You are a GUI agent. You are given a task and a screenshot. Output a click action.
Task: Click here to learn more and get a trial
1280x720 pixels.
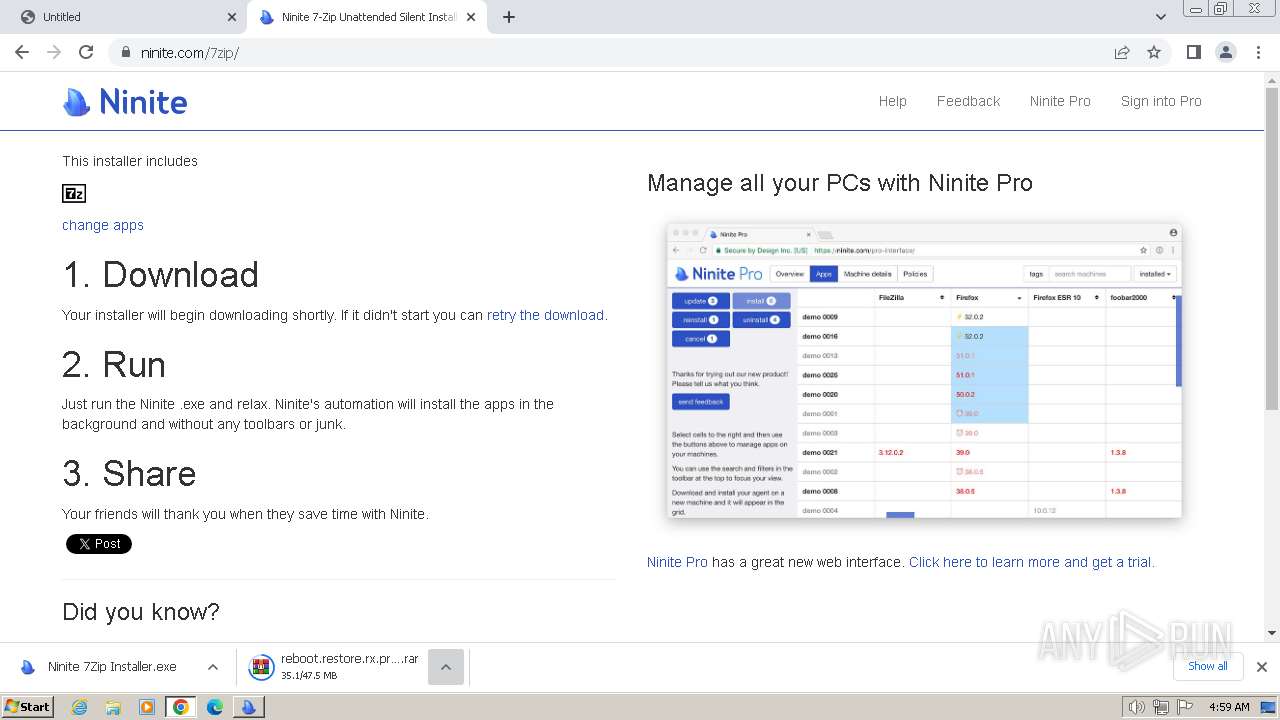tap(1031, 562)
